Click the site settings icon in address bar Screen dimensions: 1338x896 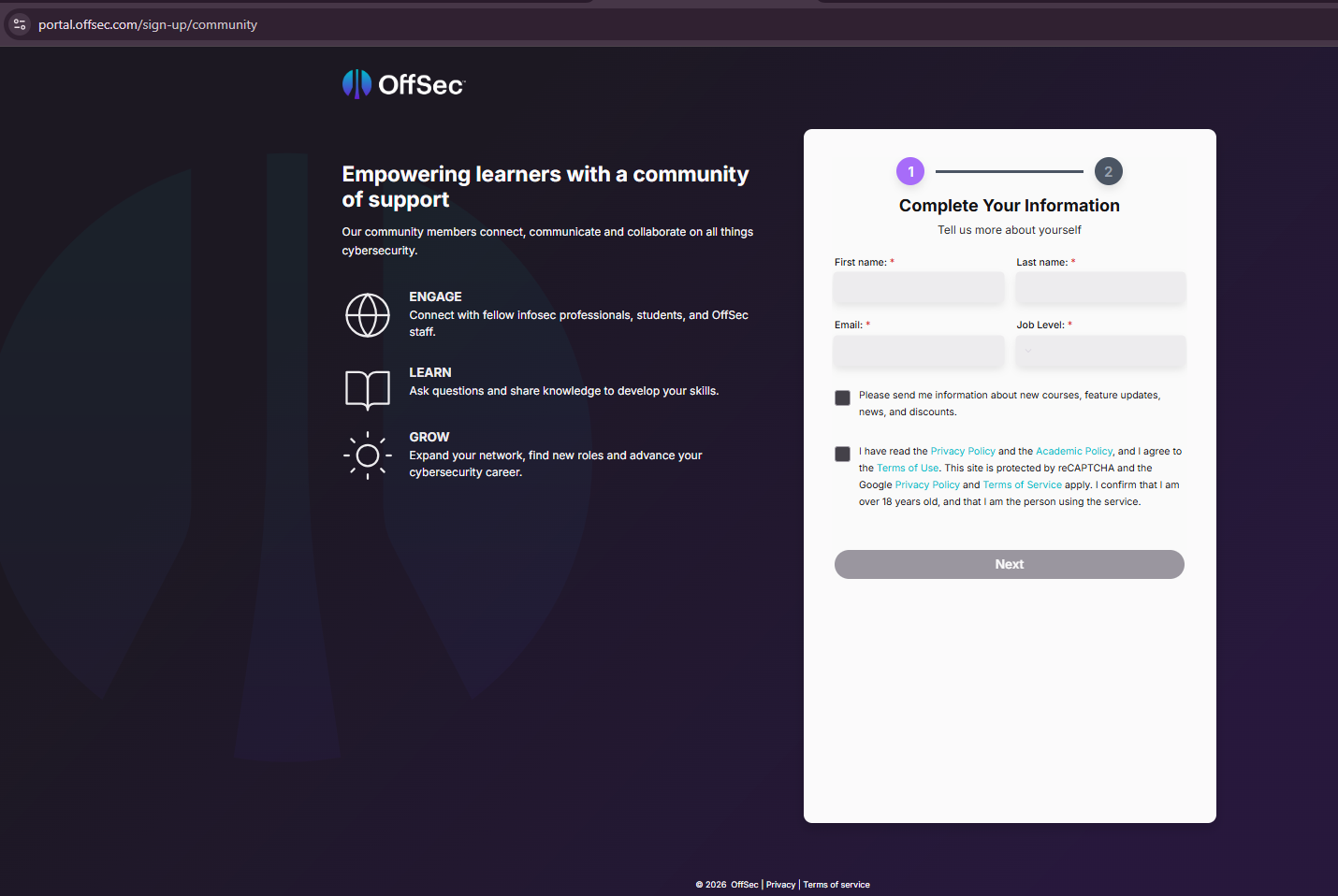[x=19, y=24]
